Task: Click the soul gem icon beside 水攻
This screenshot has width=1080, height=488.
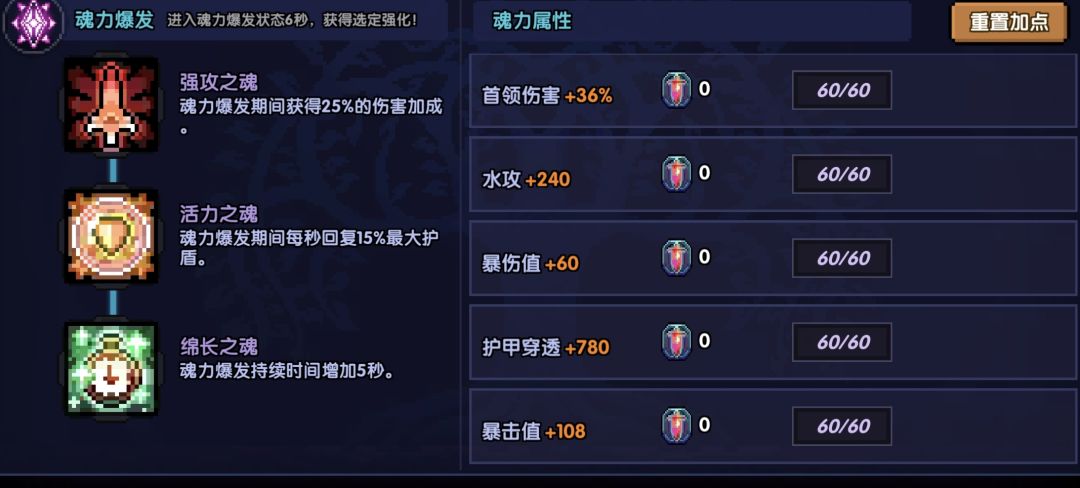Action: coord(677,175)
